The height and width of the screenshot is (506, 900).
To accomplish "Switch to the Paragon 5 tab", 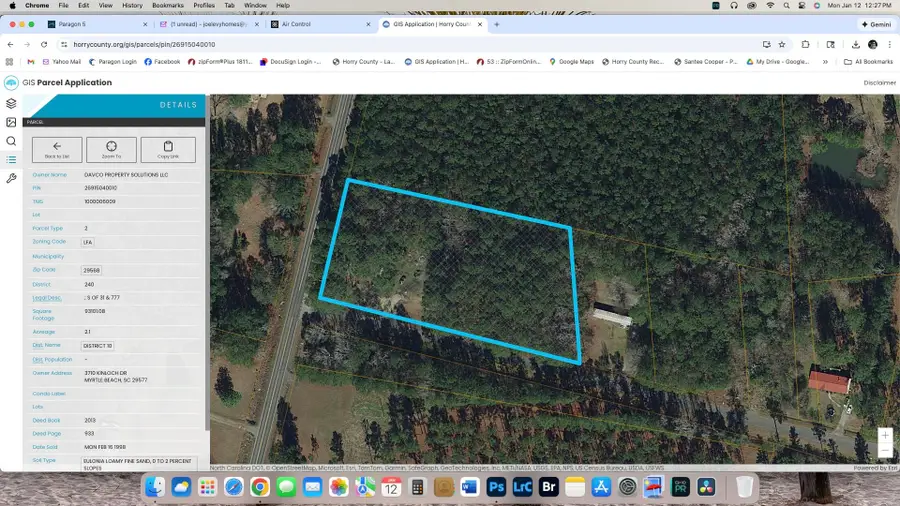I will [96, 24].
